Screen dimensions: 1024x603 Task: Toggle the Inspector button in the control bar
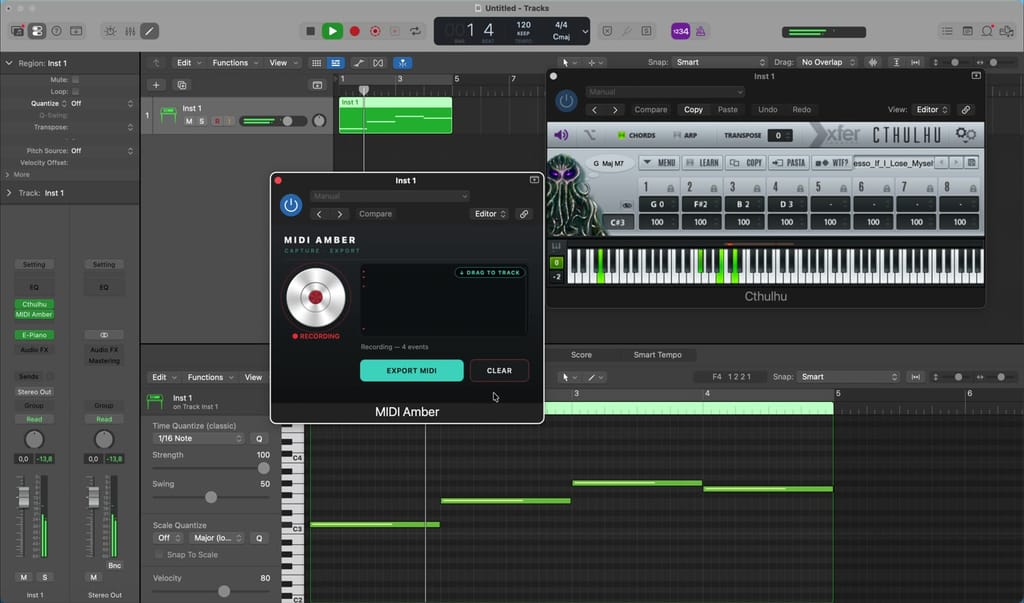point(37,31)
